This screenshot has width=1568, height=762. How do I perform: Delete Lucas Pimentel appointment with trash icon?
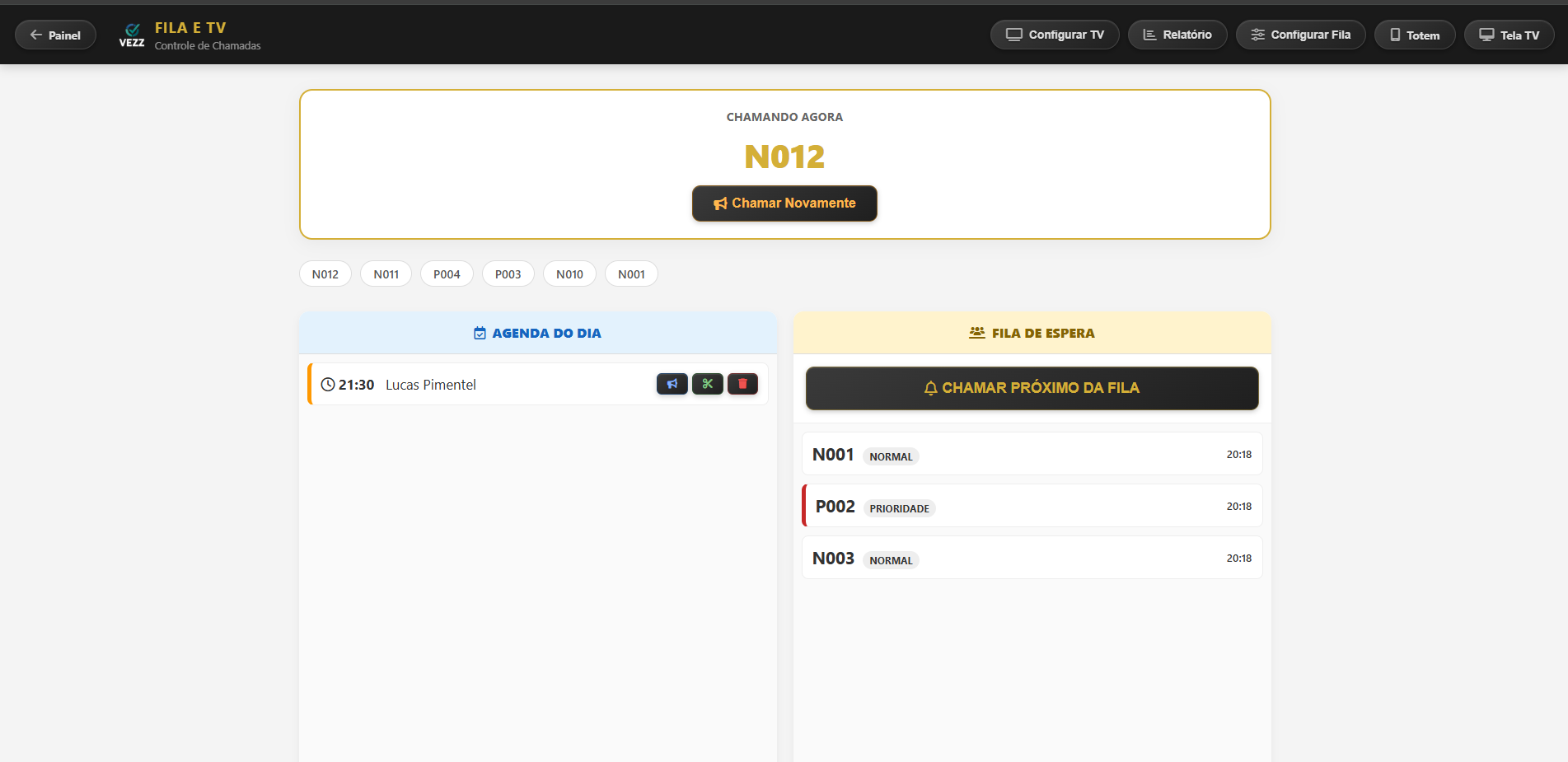[x=742, y=384]
